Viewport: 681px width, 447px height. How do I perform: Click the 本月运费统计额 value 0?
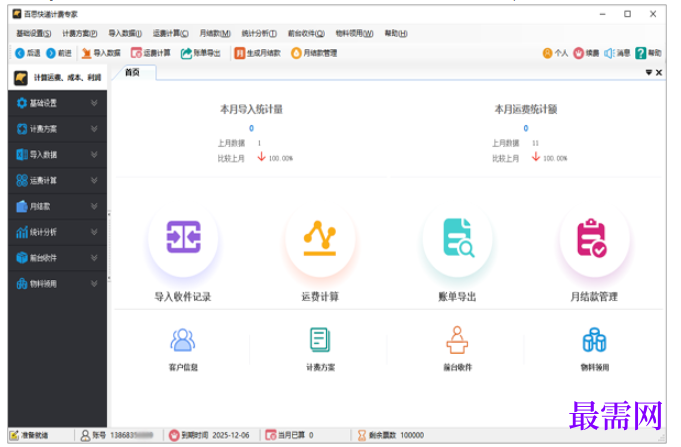point(526,128)
